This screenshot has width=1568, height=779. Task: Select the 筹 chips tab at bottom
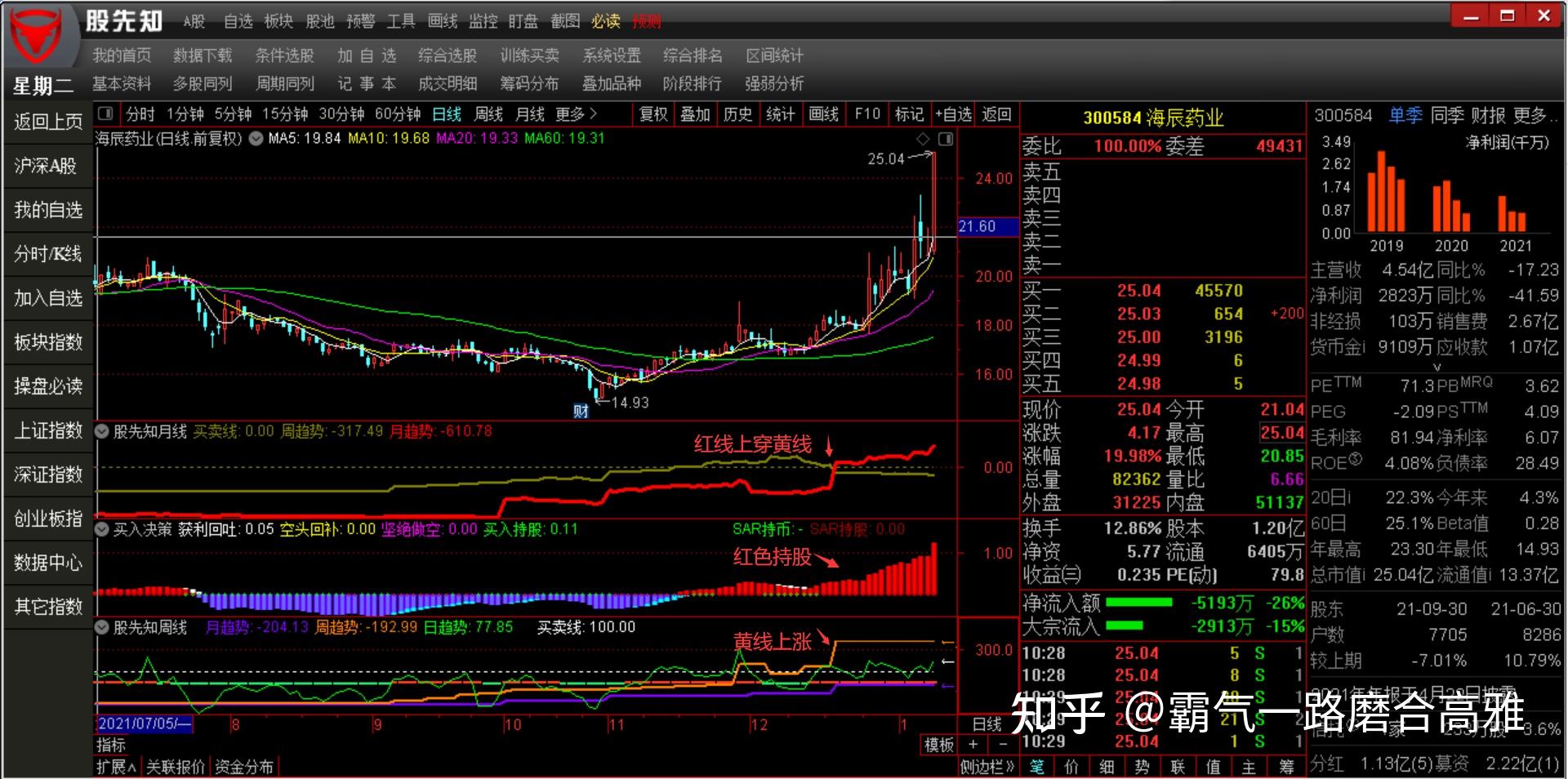tap(1286, 767)
